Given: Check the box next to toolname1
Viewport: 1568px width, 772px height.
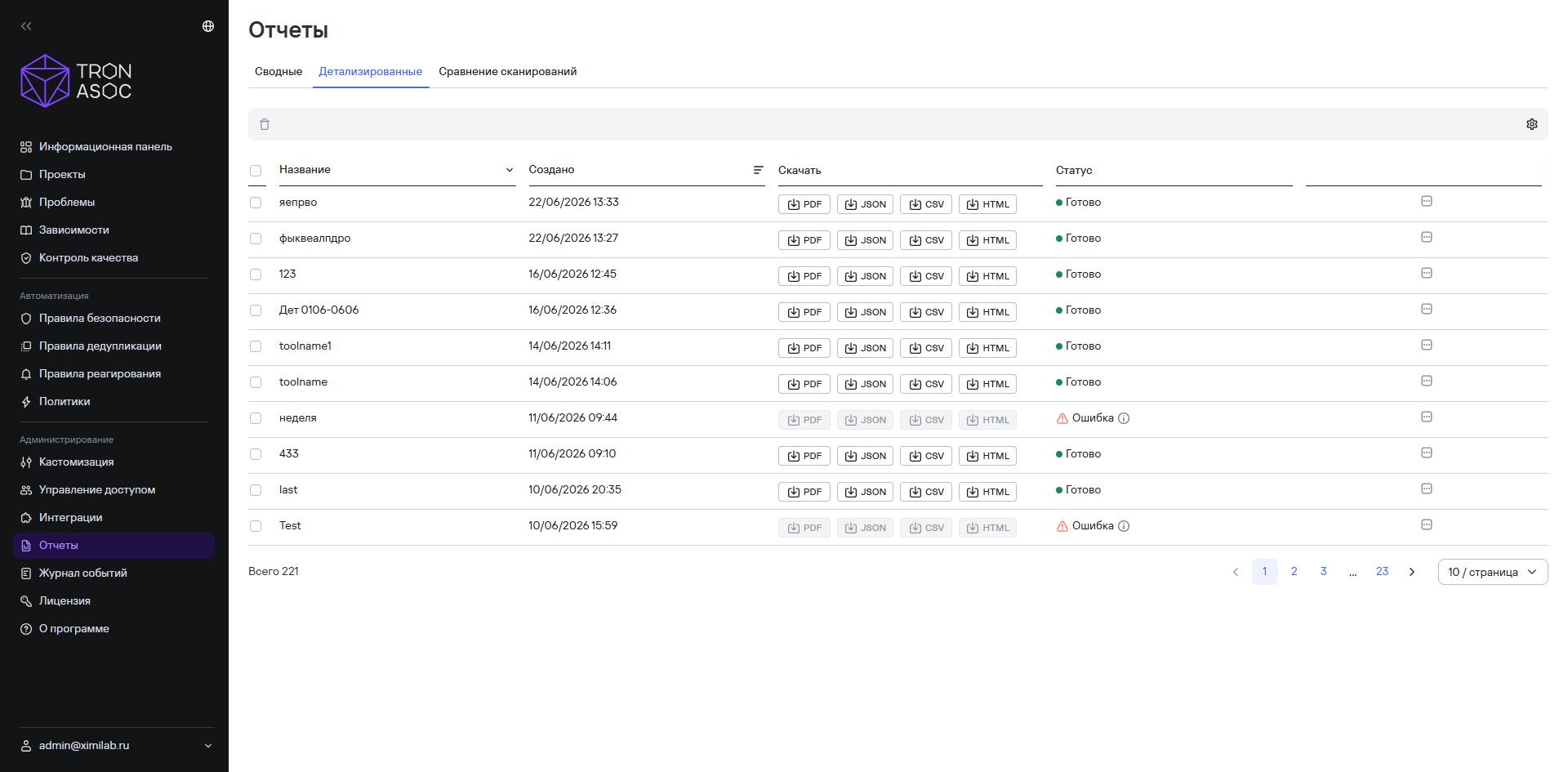Looking at the screenshot, I should [256, 346].
